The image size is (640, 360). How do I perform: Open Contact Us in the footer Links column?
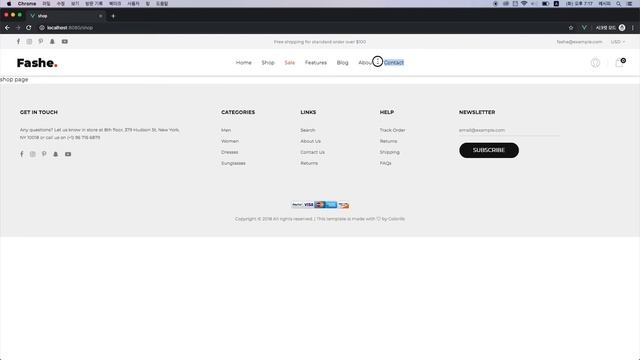click(x=313, y=152)
